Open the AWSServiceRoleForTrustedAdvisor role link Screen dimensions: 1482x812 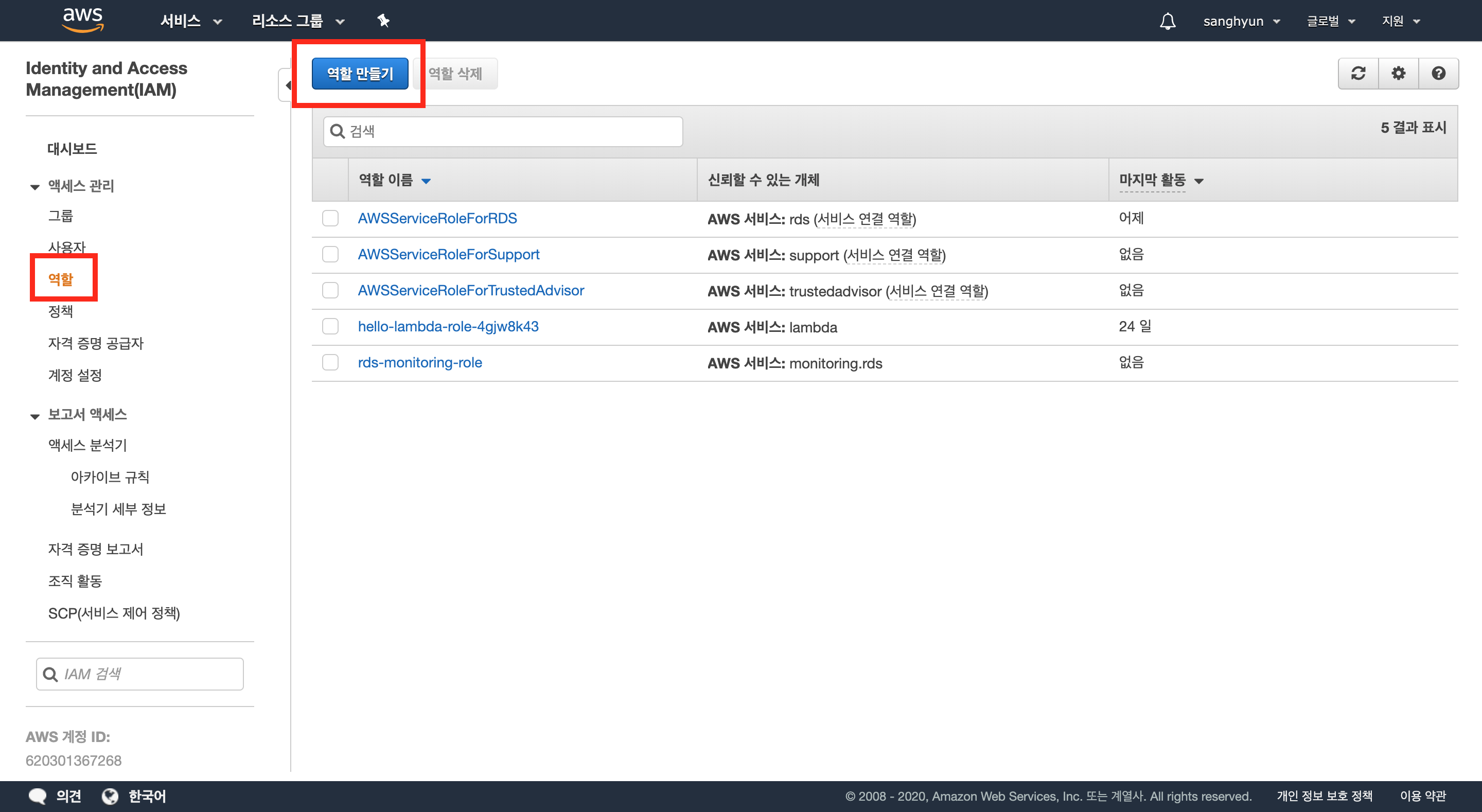click(471, 290)
